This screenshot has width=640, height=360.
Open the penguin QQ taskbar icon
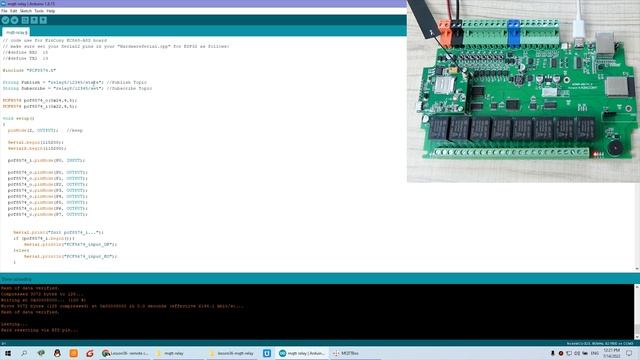[57, 353]
